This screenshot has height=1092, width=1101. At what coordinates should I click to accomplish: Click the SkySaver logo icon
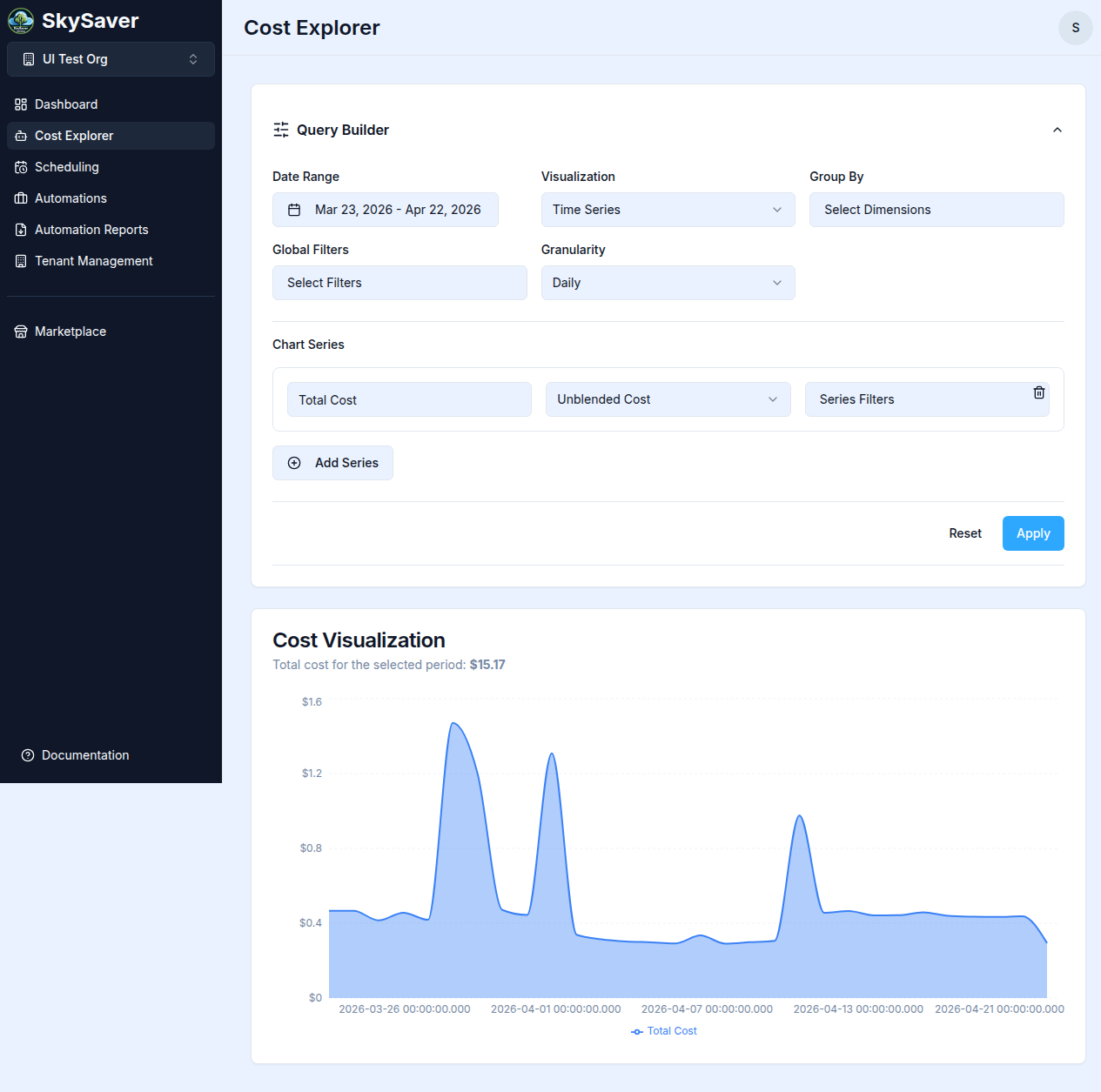(21, 21)
